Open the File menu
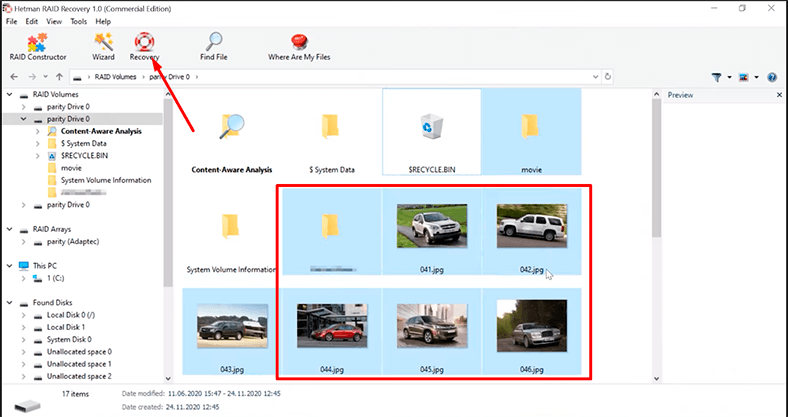Viewport: 788px width, 417px height. click(x=11, y=22)
